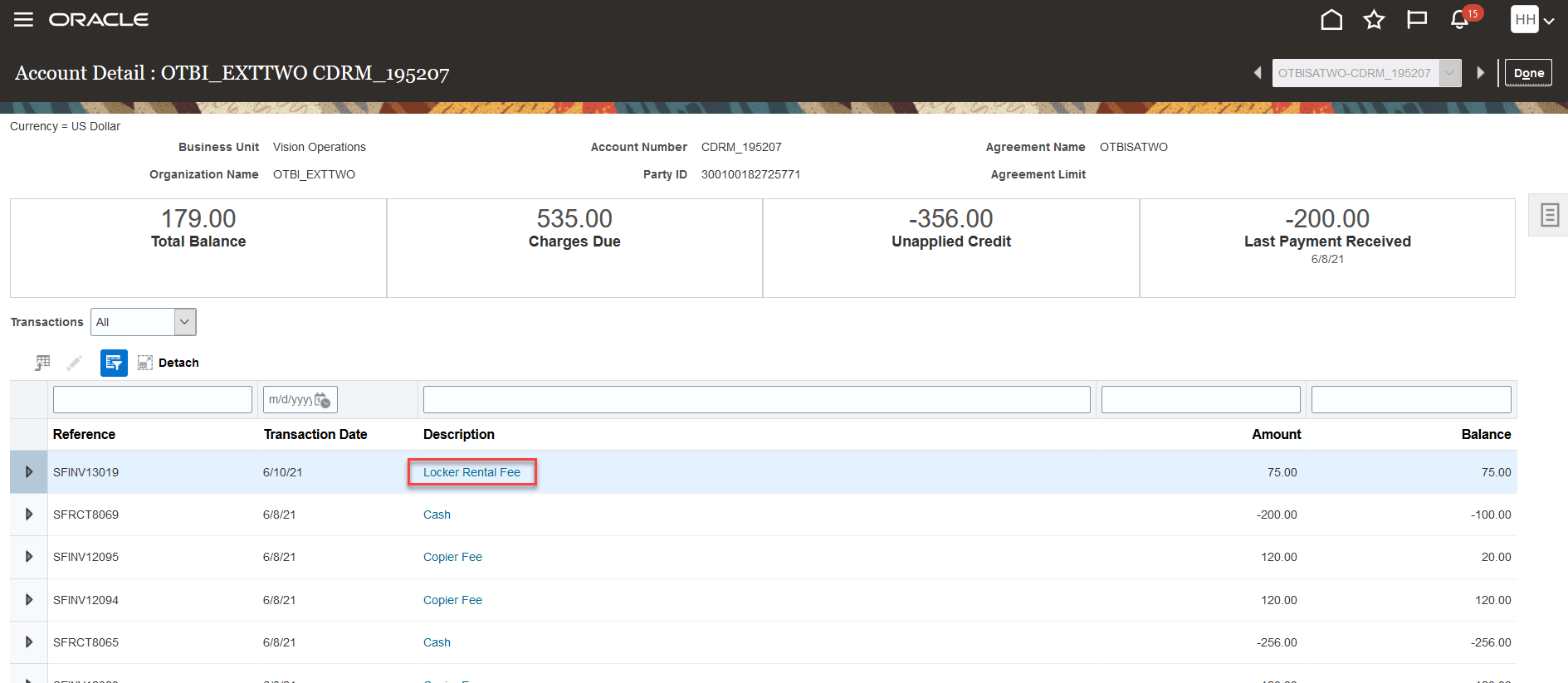1568x683 pixels.
Task: Select the SFRCT8069 reference cell
Action: coord(85,515)
